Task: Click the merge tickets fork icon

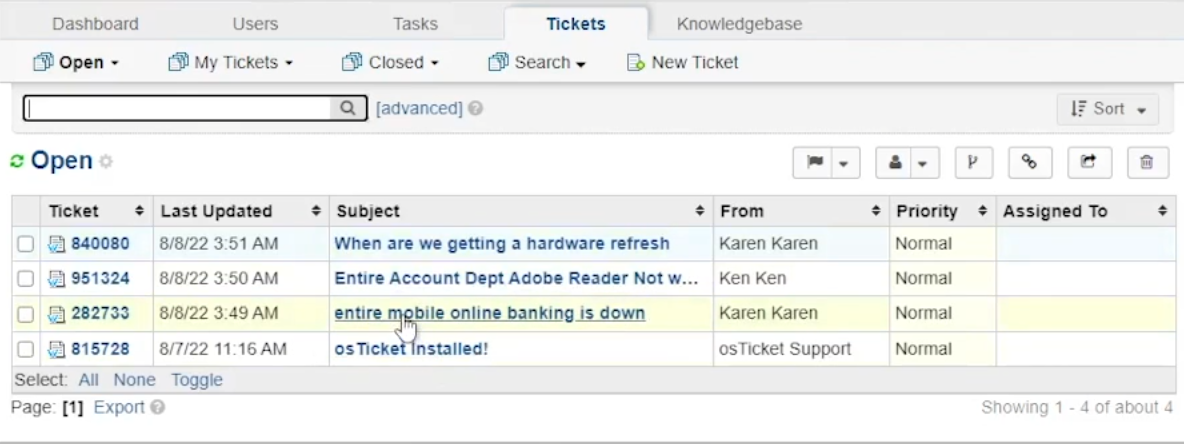Action: (x=972, y=162)
